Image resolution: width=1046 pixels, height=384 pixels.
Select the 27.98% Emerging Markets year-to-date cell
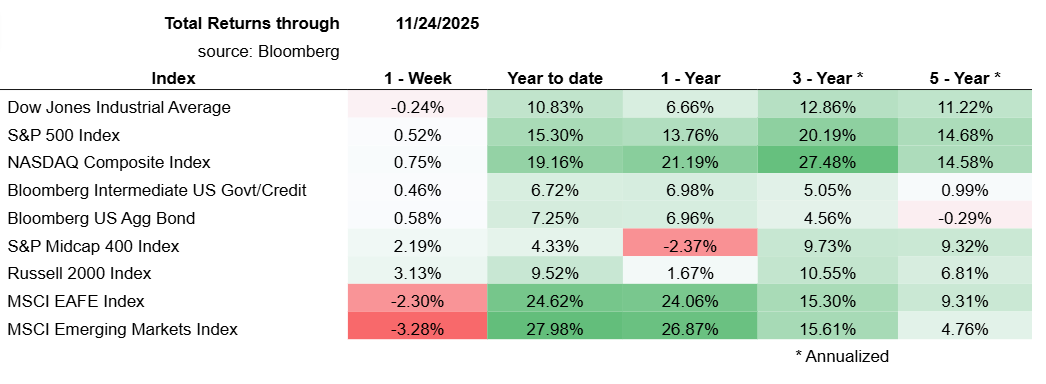pyautogui.click(x=555, y=329)
